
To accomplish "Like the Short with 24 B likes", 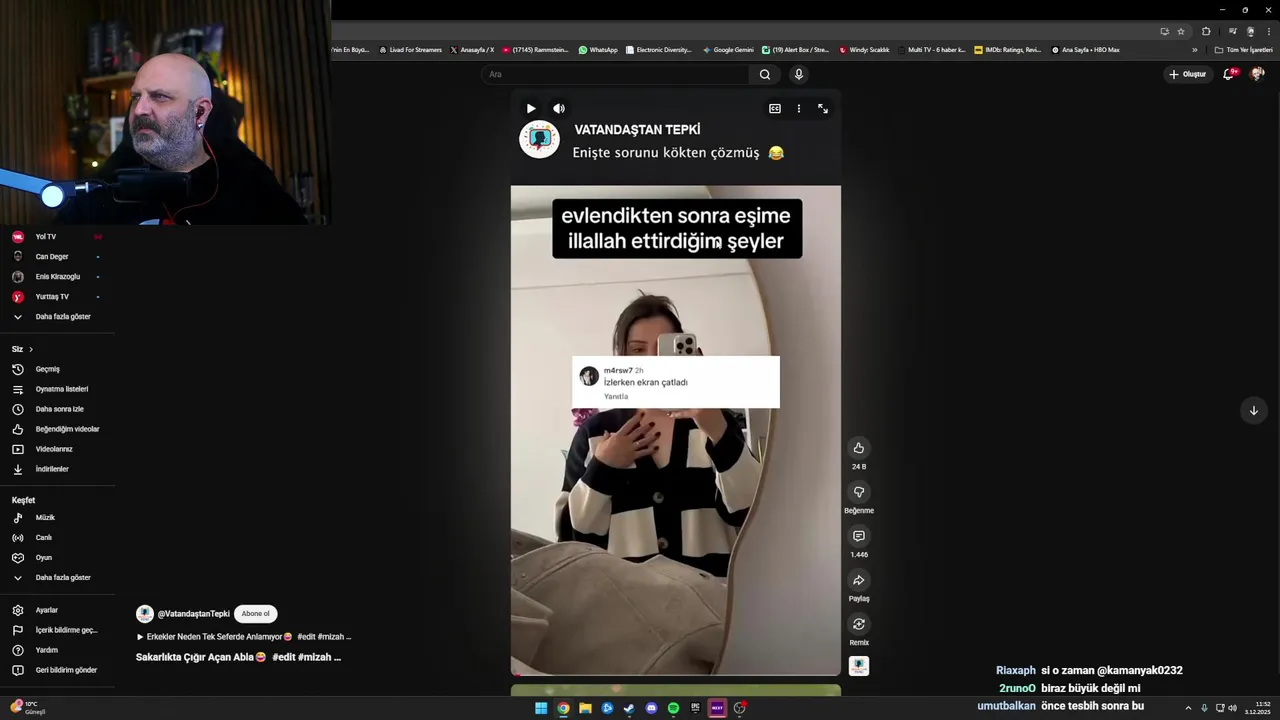I will (x=858, y=448).
